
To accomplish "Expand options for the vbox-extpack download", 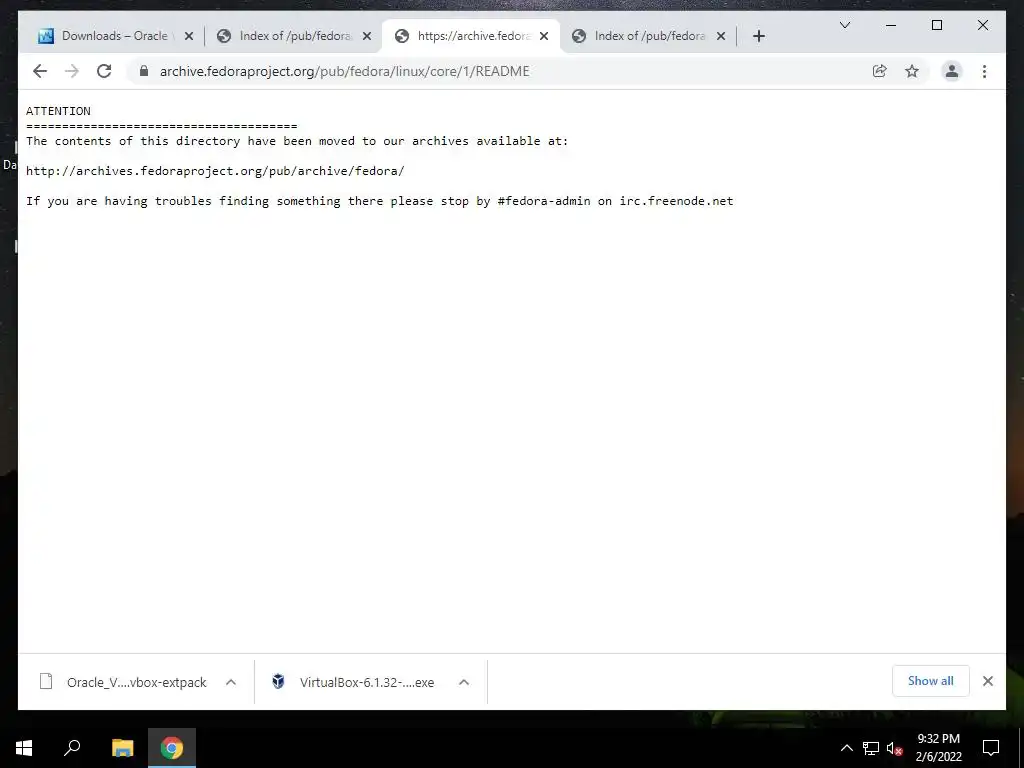I will click(x=231, y=682).
